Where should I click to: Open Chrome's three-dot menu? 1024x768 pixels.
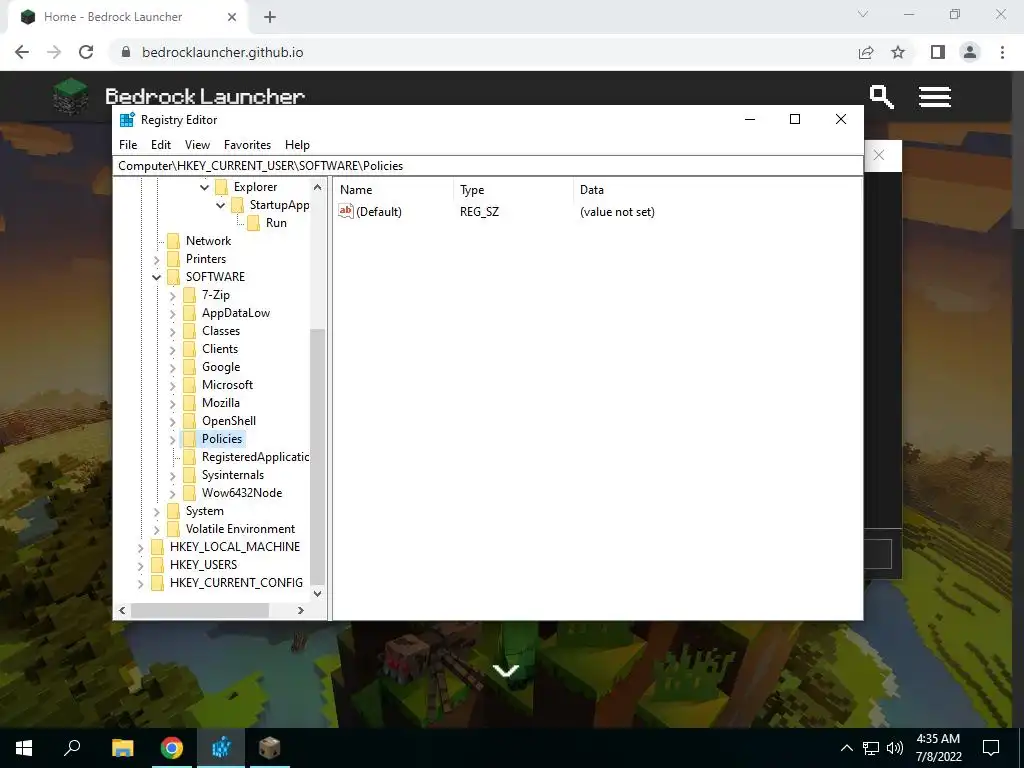(x=1002, y=52)
